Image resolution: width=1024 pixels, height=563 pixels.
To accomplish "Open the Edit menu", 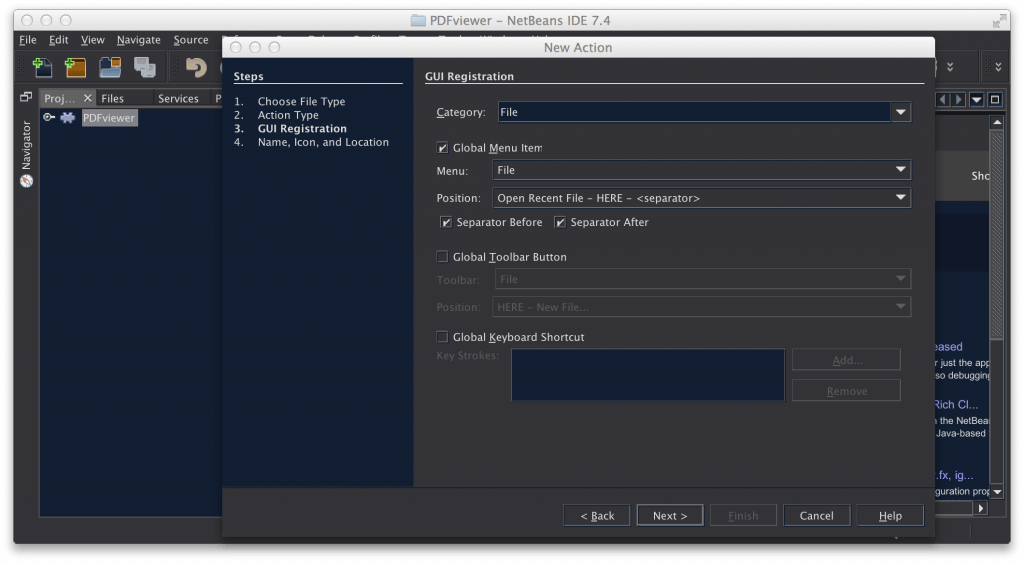I will (x=58, y=40).
